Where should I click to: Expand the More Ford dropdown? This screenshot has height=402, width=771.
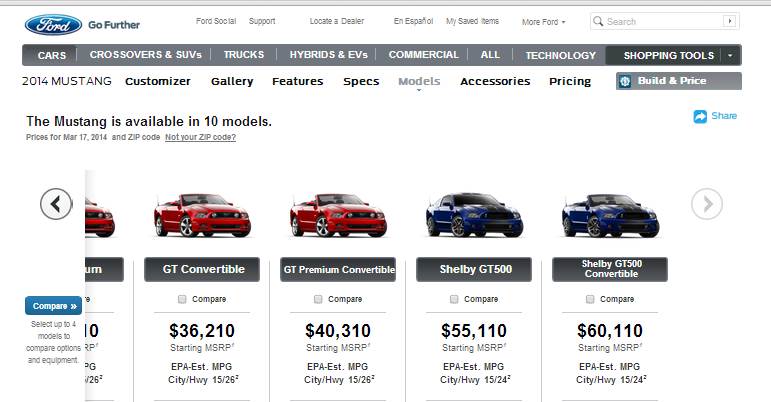[x=543, y=22]
